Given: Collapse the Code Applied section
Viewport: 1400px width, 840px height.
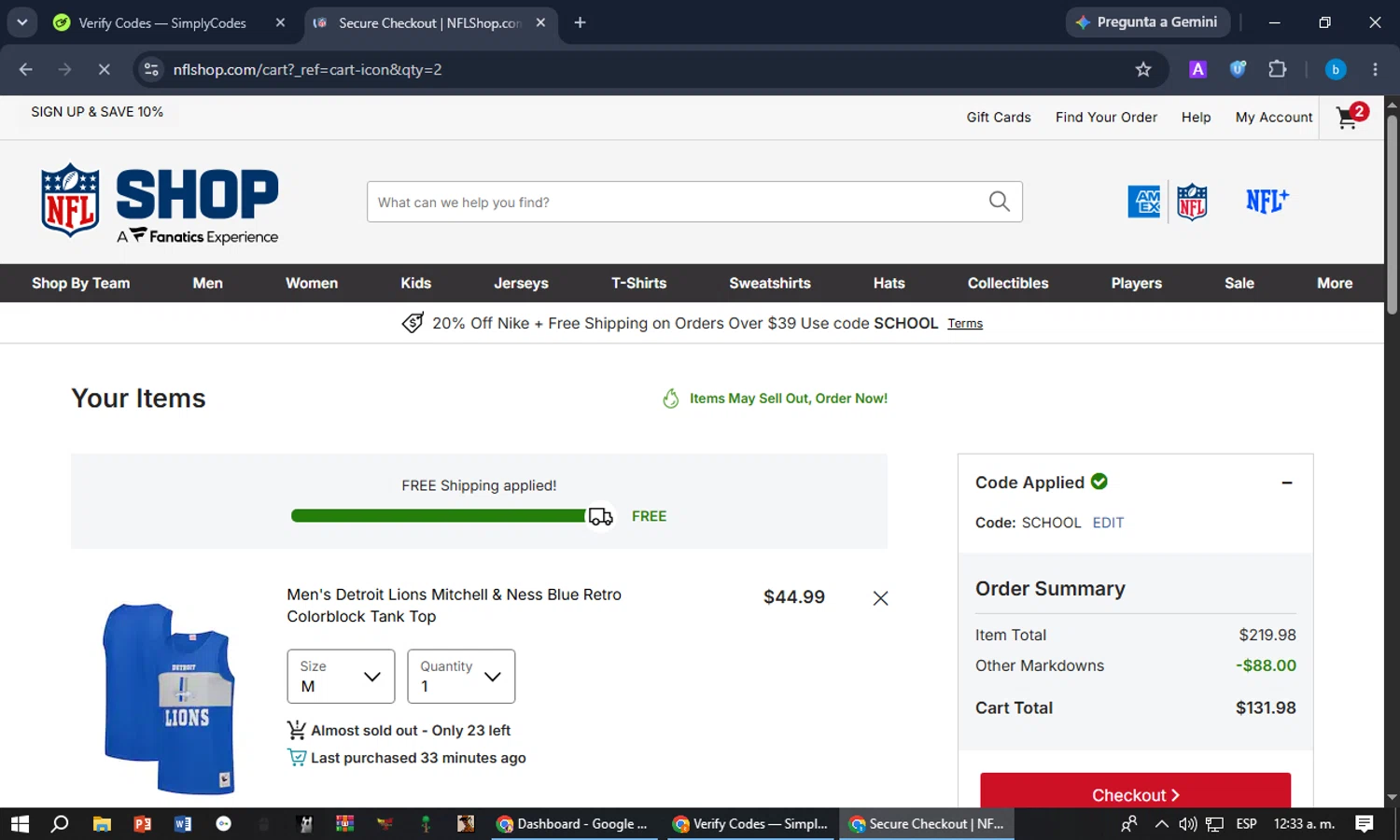Looking at the screenshot, I should 1287,483.
